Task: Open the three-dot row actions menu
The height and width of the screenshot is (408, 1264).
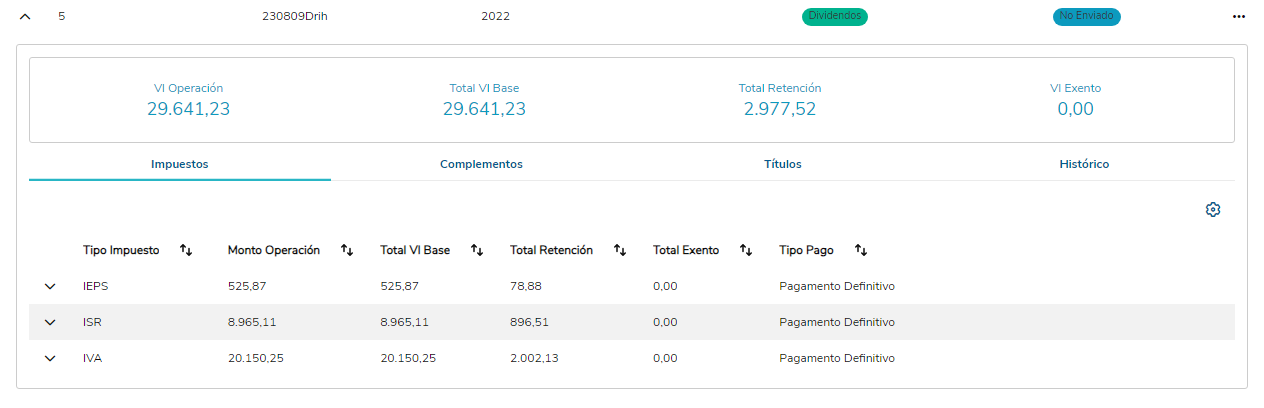Action: [x=1239, y=17]
